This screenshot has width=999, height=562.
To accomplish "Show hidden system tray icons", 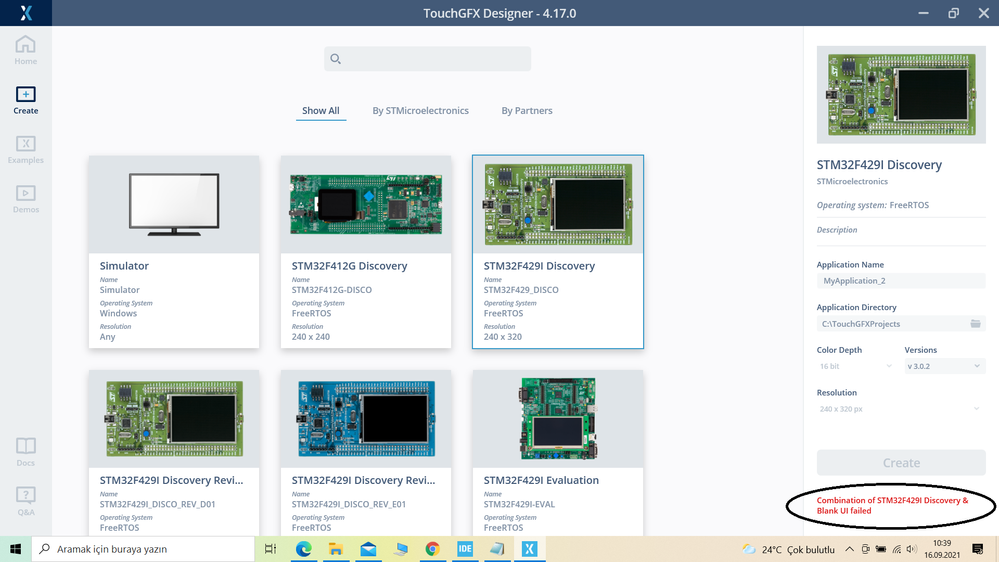I will pos(849,549).
